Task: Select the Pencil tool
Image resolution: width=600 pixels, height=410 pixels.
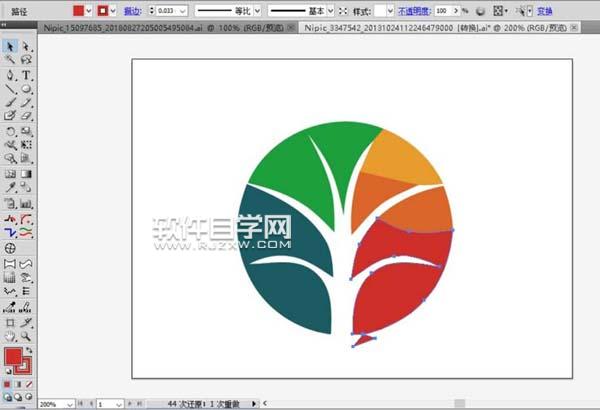Action: pyautogui.click(x=26, y=102)
